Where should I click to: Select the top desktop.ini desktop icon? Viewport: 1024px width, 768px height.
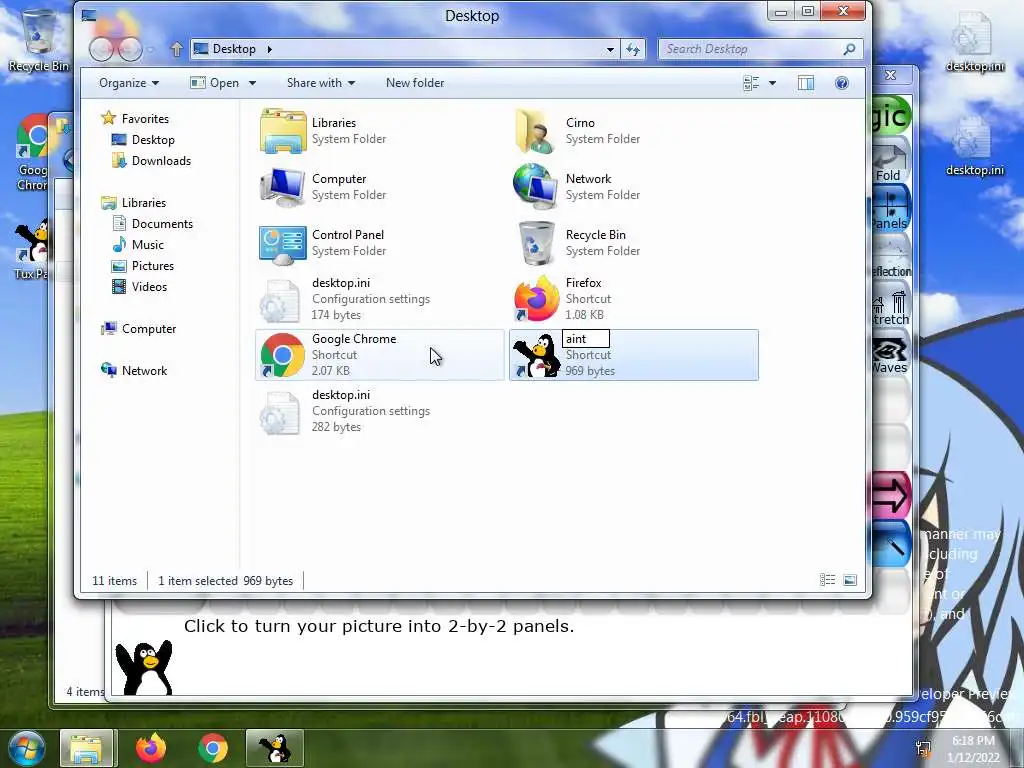(x=974, y=42)
